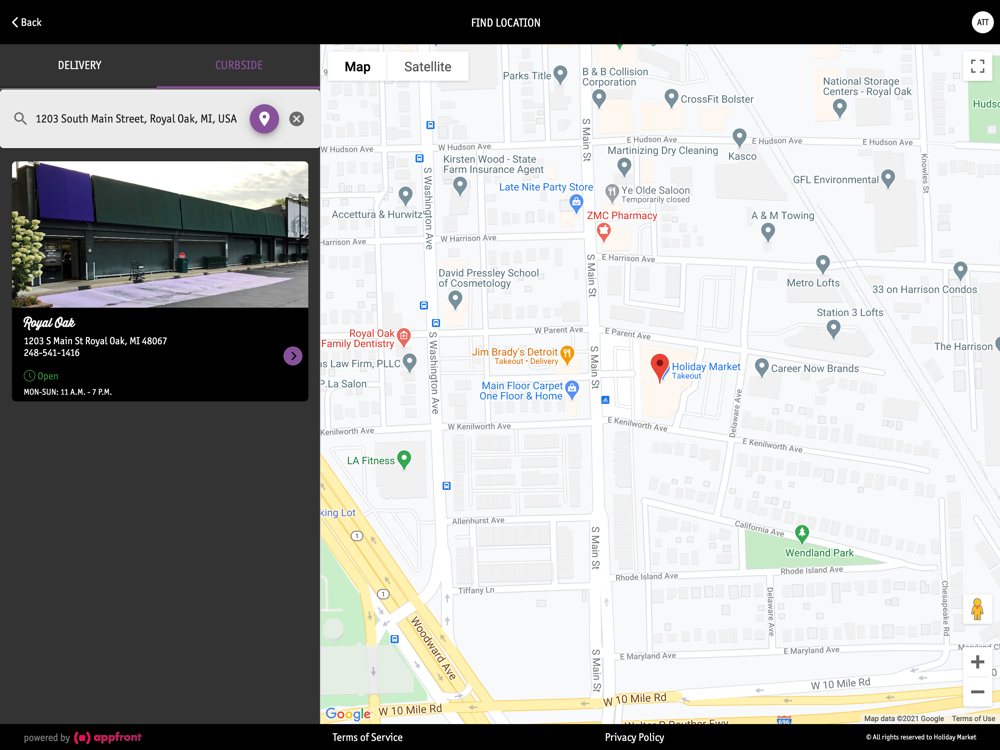
Task: Click Kirsten Wood State Farm marker
Action: 460,186
